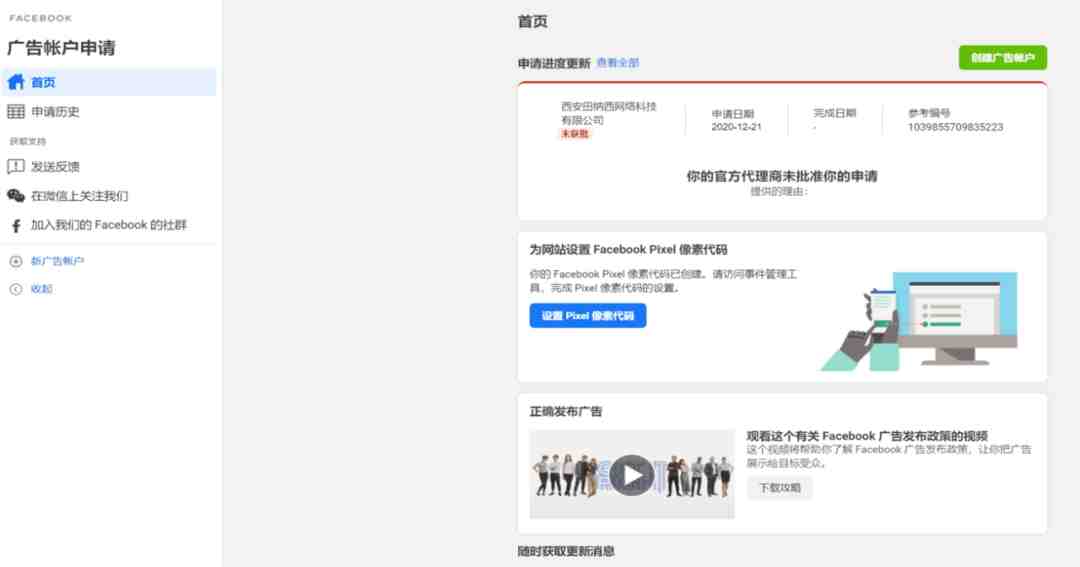The width and height of the screenshot is (1080, 567).
Task: Collapse the sidebar with 收起
Action: coord(41,289)
